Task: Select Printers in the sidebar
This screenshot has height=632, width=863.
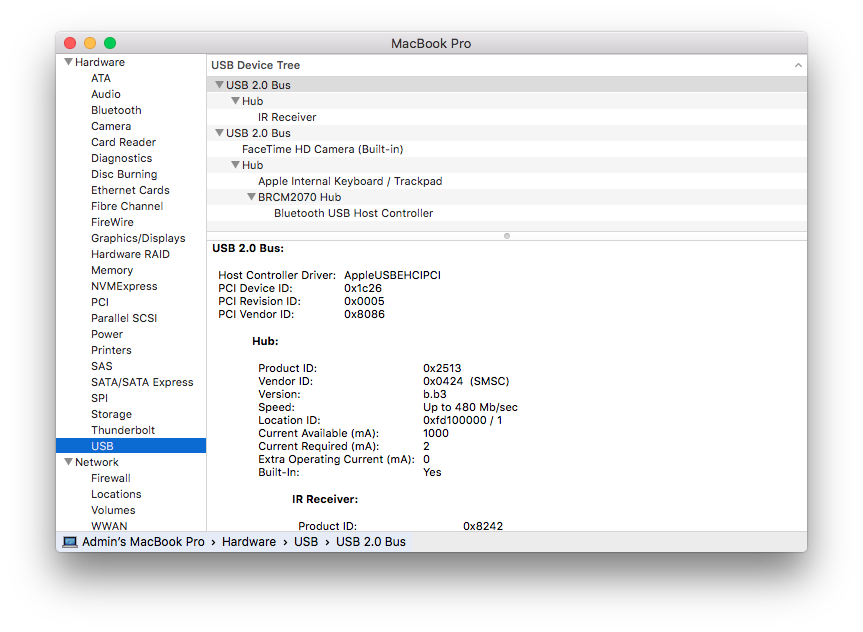Action: (x=111, y=350)
